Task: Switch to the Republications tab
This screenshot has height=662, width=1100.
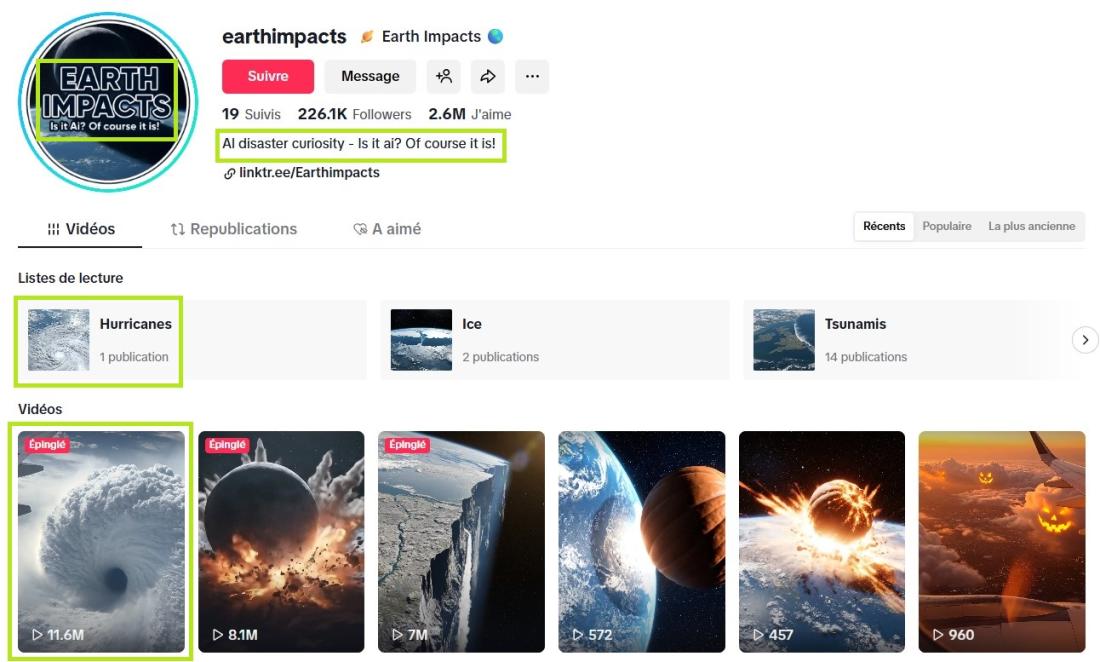Action: pyautogui.click(x=234, y=229)
